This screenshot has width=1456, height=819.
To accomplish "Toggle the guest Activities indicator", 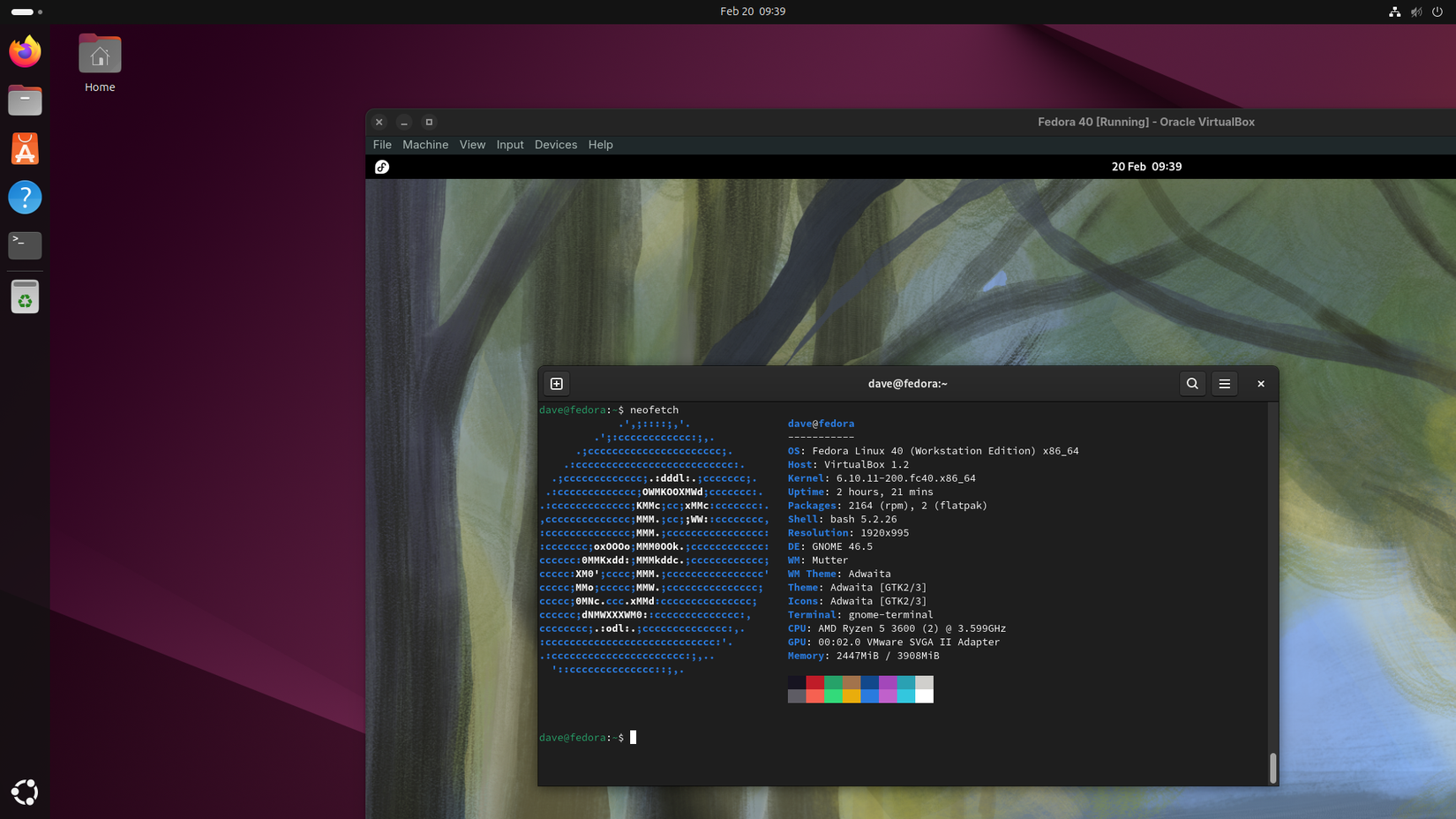I will click(382, 166).
